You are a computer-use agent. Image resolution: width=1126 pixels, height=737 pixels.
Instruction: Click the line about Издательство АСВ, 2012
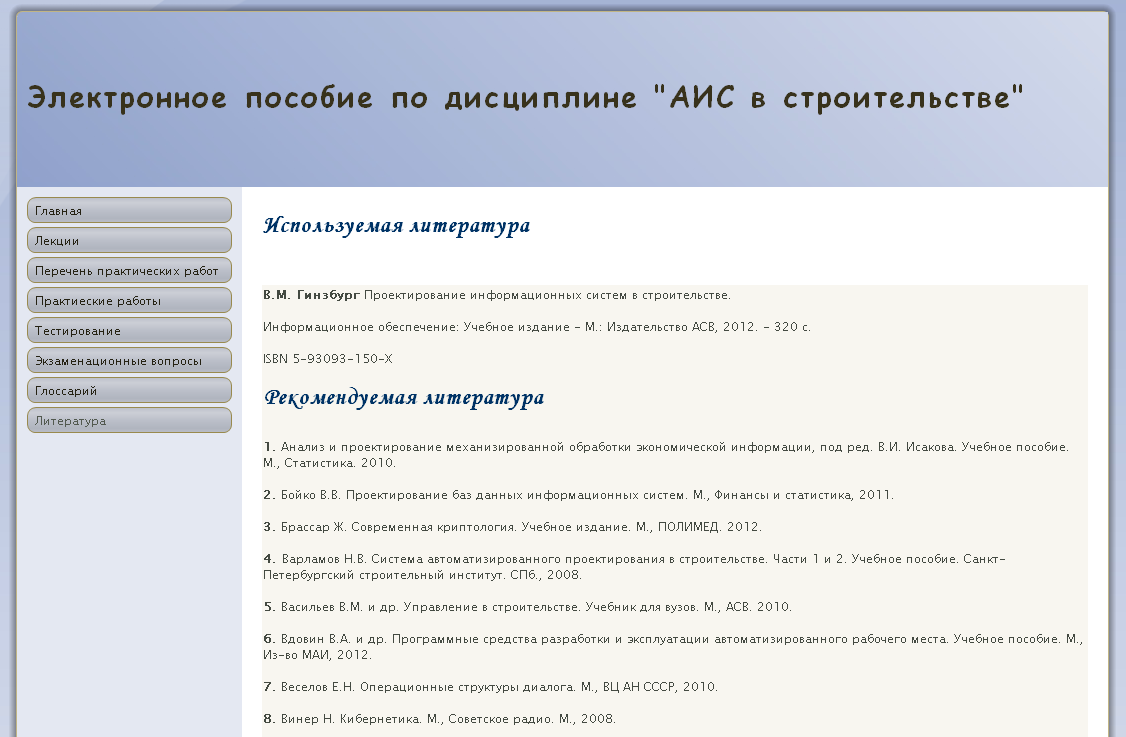click(x=536, y=327)
